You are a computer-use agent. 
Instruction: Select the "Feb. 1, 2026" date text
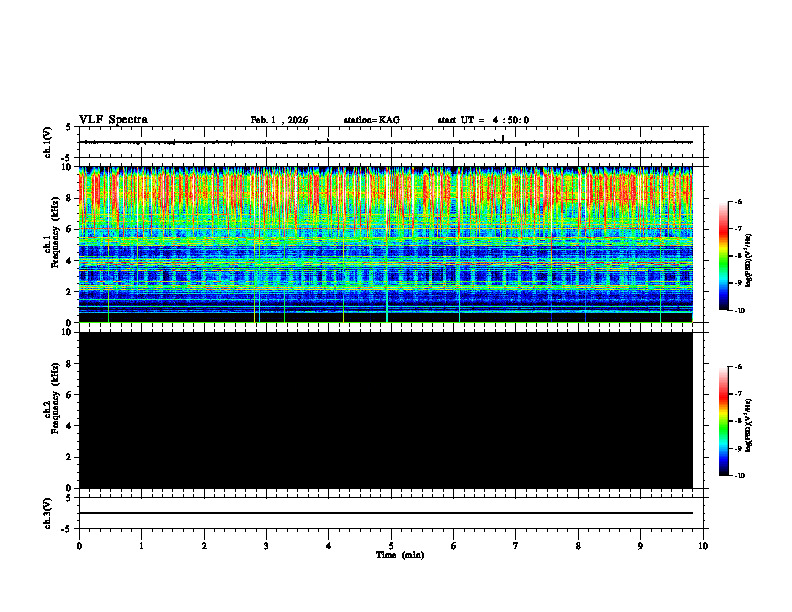279,120
